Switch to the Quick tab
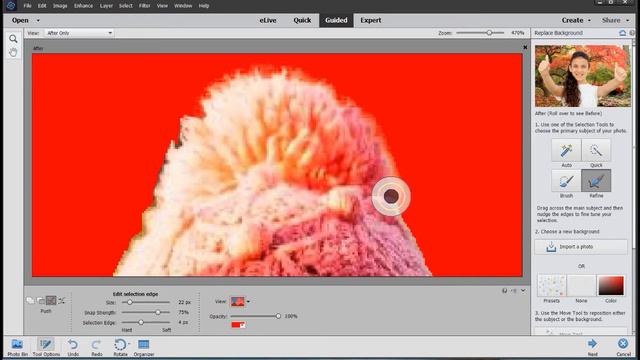Image resolution: width=640 pixels, height=360 pixels. point(302,20)
